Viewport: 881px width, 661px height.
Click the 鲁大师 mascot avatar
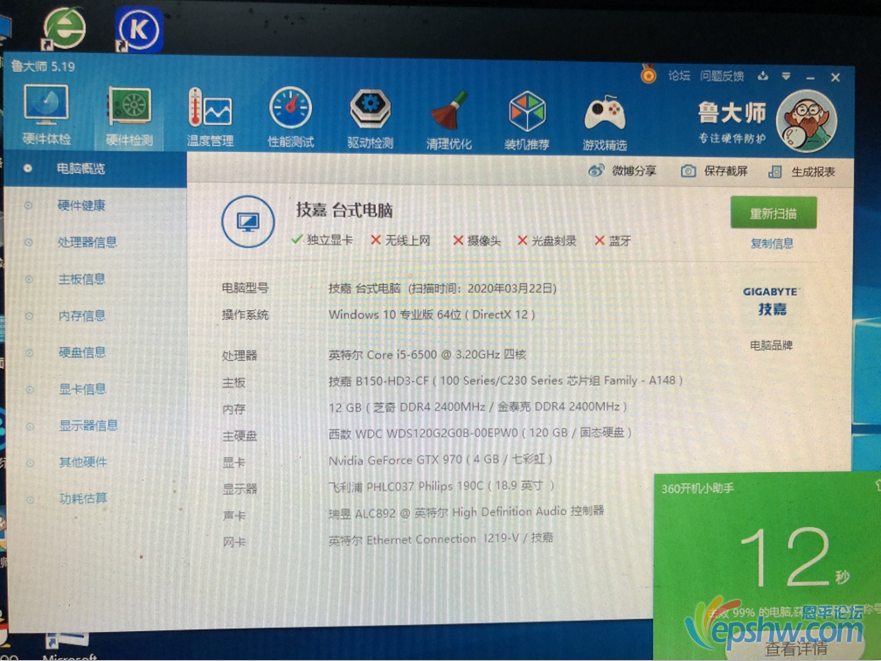[x=806, y=121]
